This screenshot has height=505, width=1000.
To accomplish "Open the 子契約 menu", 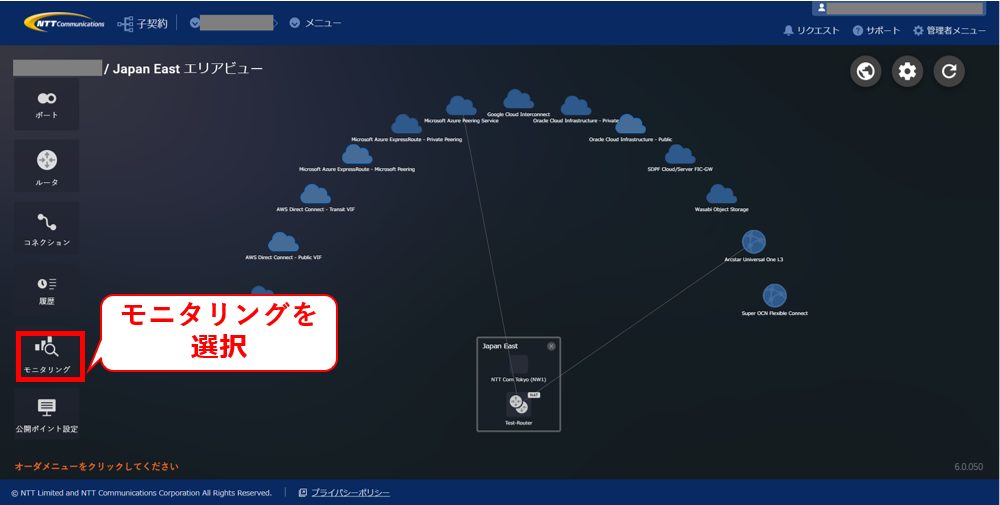I will [142, 24].
